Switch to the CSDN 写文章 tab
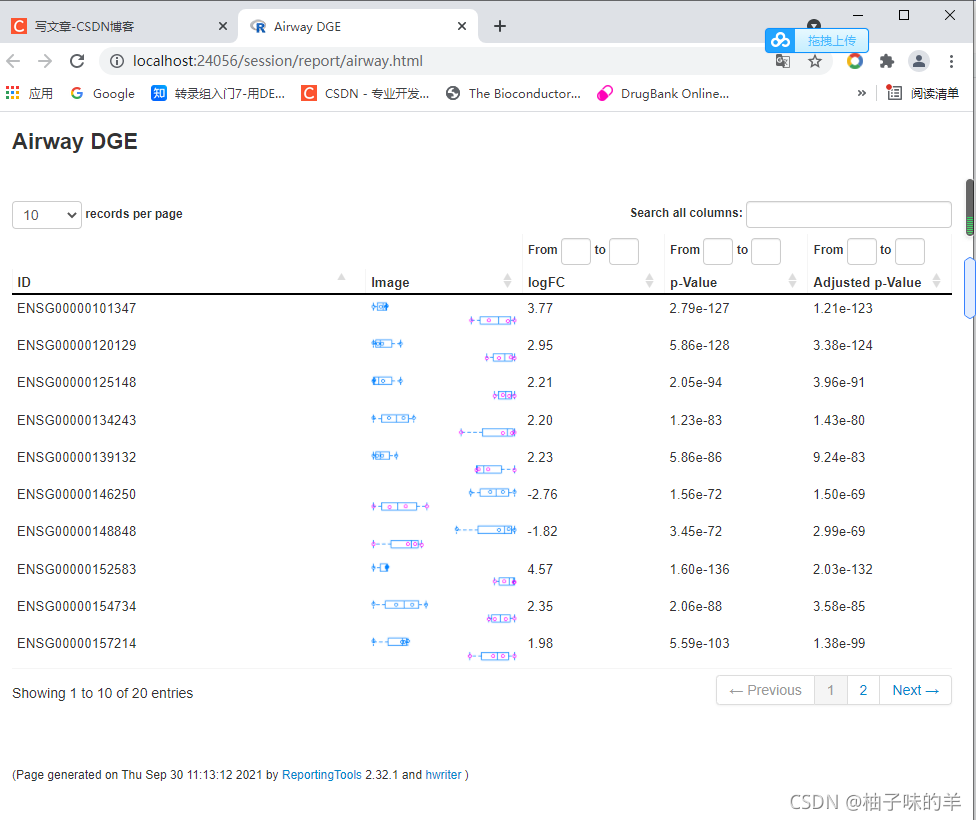Viewport: 976px width, 820px height. coord(110,26)
